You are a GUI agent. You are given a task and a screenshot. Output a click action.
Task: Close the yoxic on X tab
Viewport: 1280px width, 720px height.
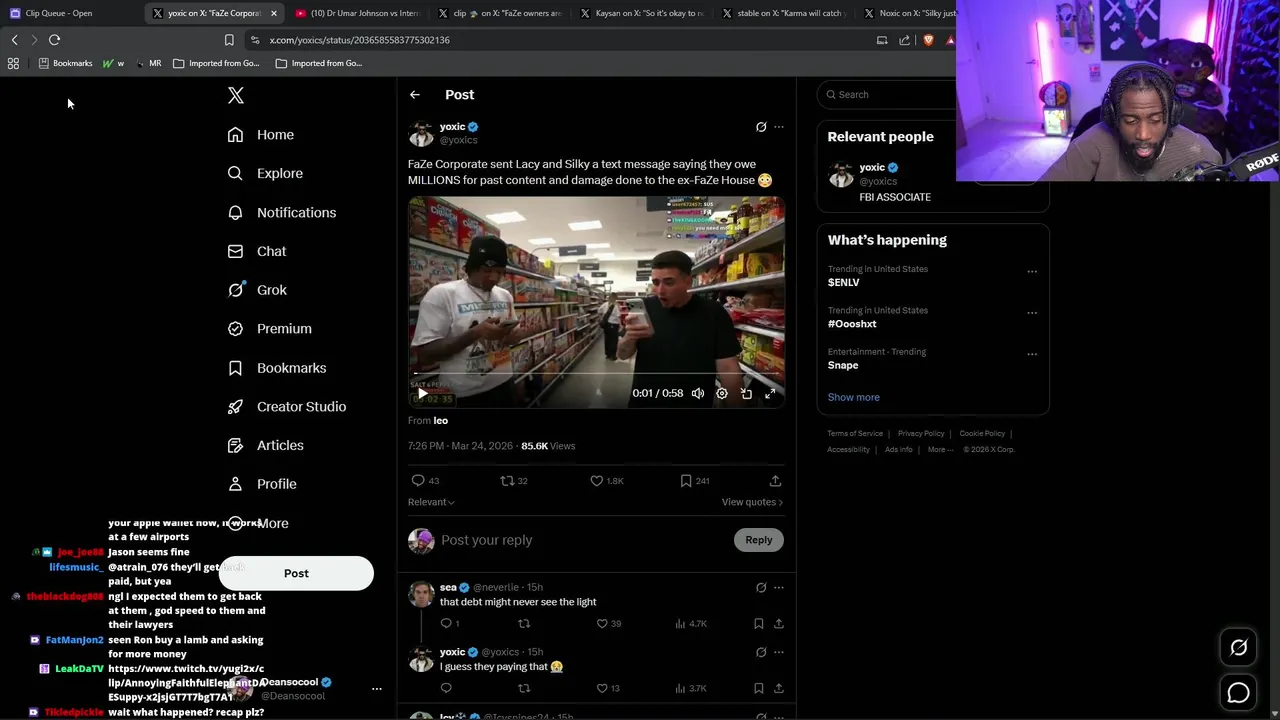tap(274, 13)
